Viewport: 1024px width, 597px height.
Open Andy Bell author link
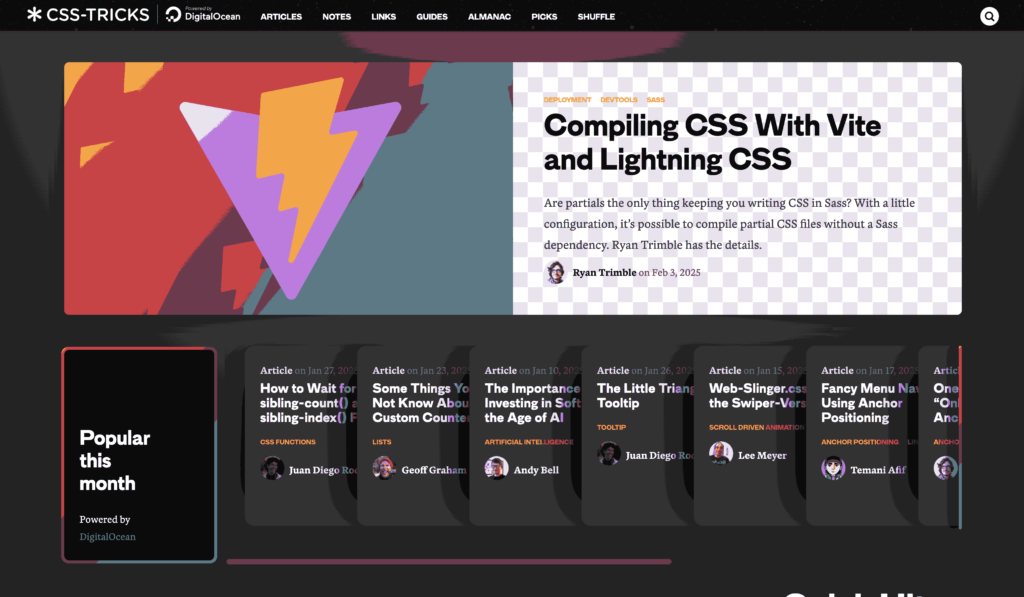[536, 470]
